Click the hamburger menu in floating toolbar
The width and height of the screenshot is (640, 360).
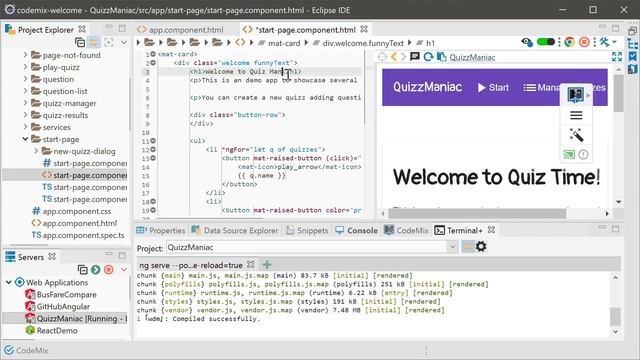coord(576,116)
